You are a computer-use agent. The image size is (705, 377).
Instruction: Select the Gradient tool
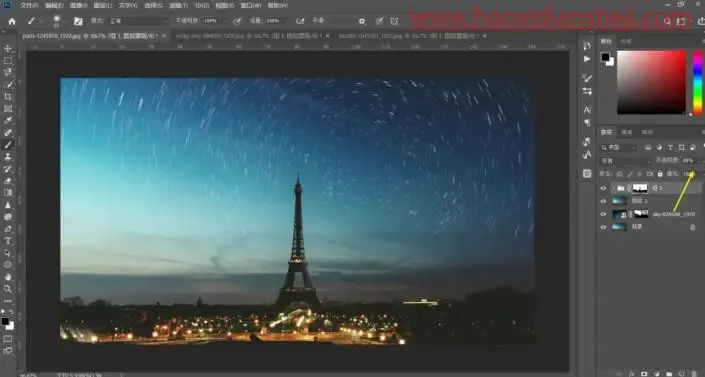point(8,193)
